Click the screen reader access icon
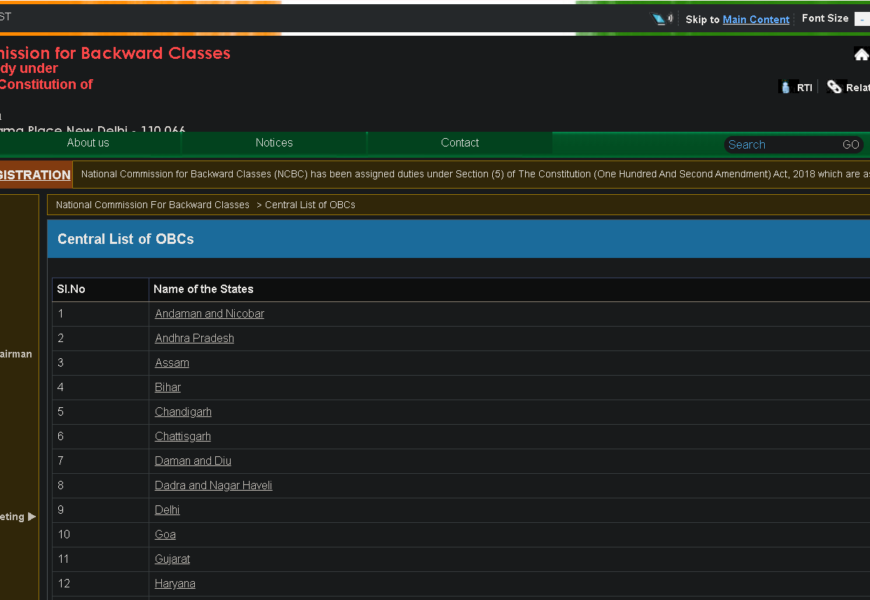The height and width of the screenshot is (600, 870). click(x=662, y=19)
